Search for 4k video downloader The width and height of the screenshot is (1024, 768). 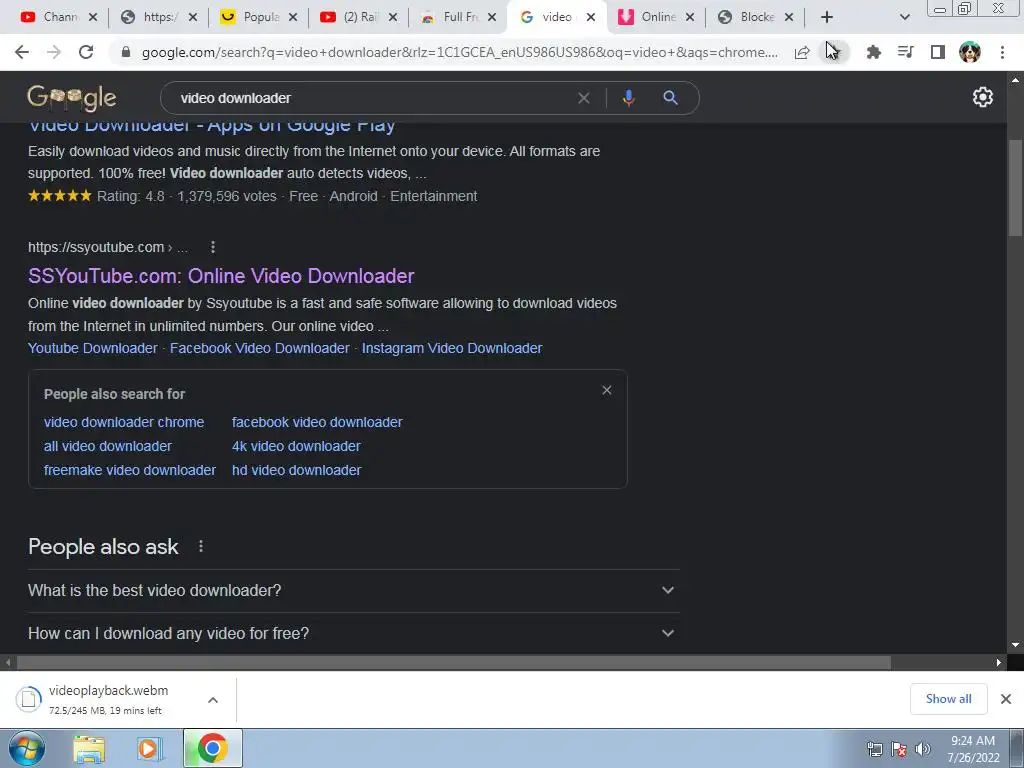296,446
